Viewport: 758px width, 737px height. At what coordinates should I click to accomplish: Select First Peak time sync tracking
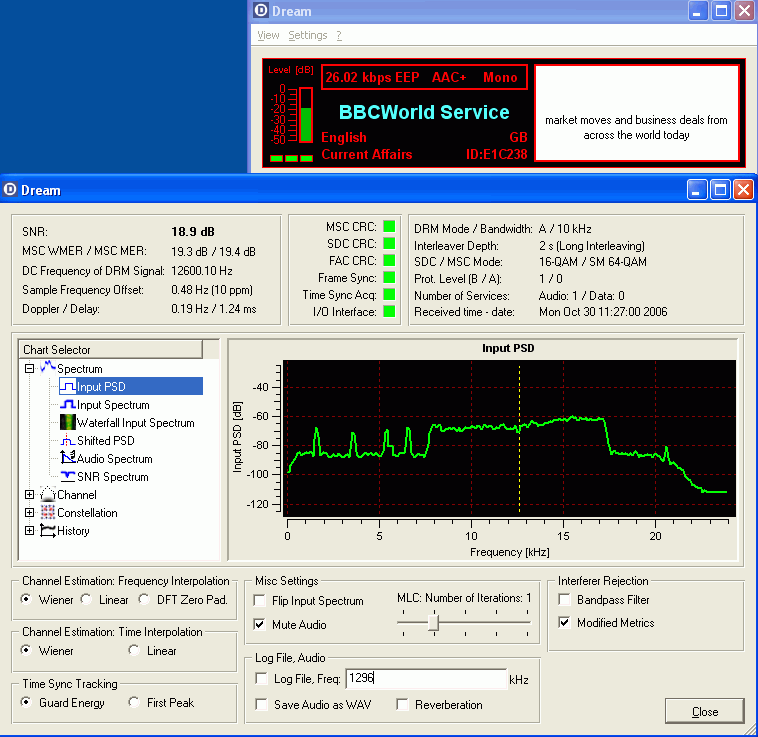134,702
